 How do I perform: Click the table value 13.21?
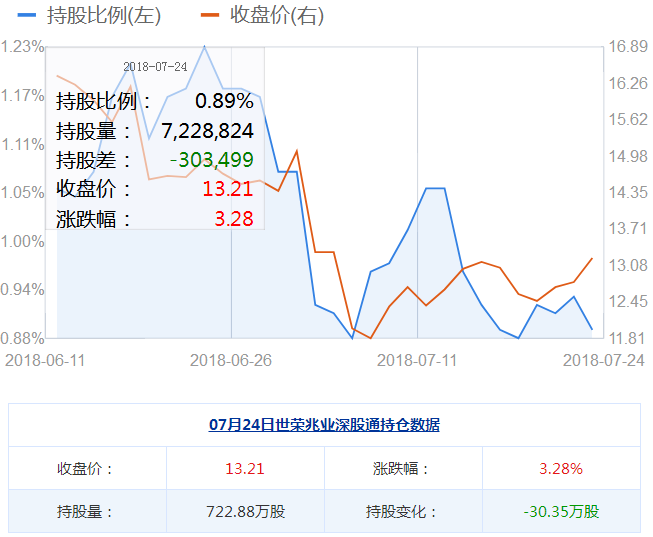coord(245,469)
